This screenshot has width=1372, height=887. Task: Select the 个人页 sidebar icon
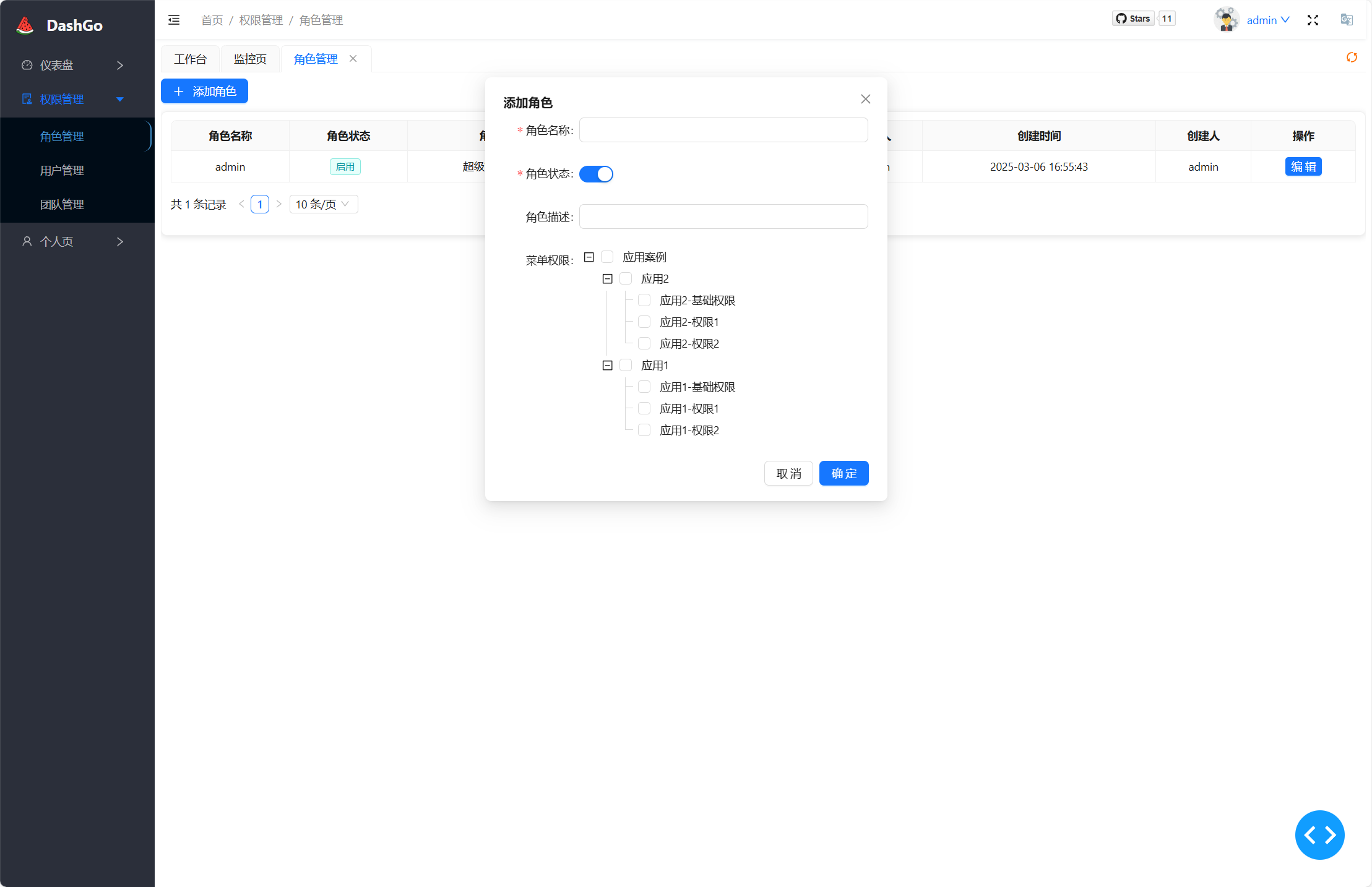coord(27,241)
